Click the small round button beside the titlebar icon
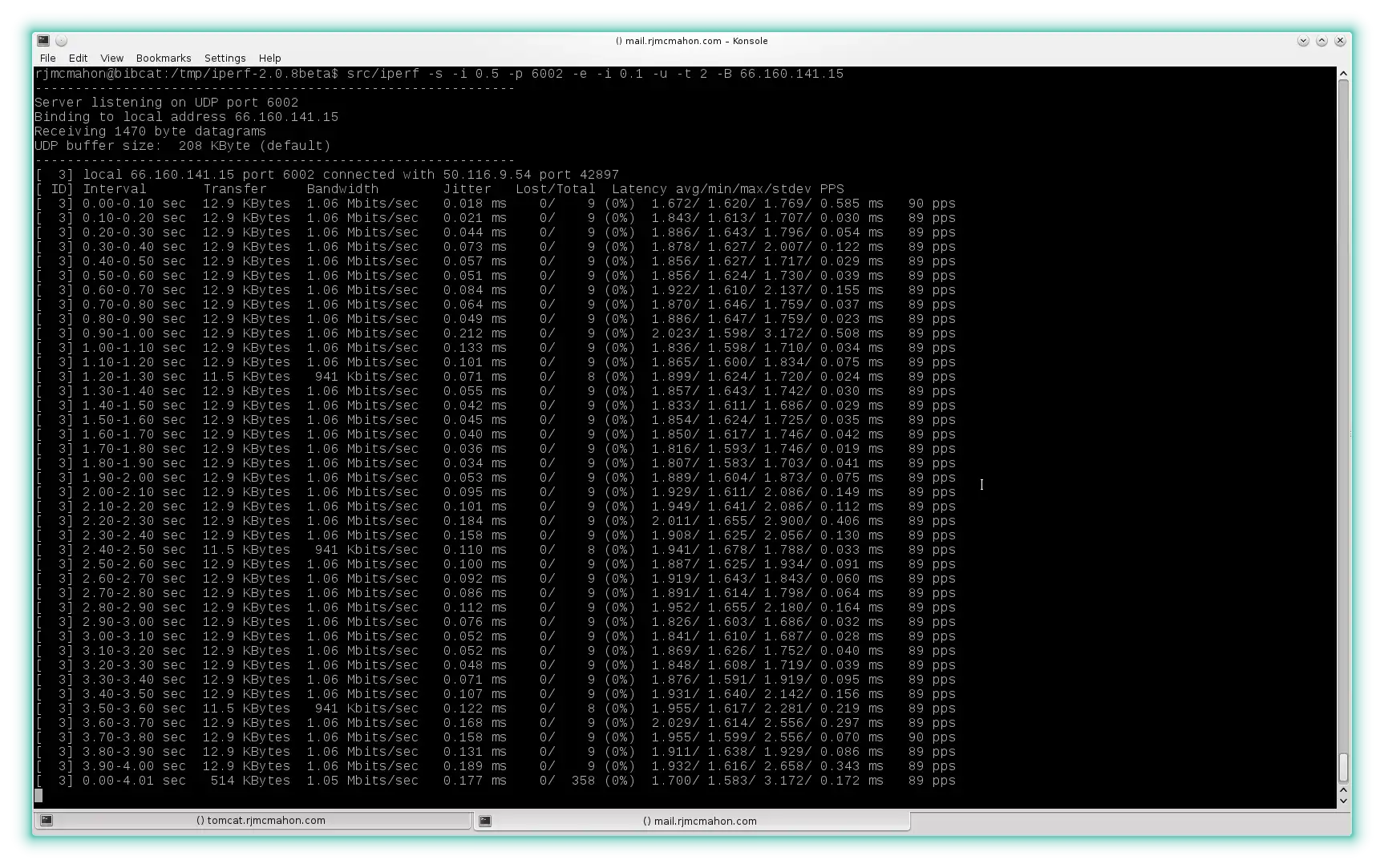This screenshot has width=1384, height=868. (x=61, y=40)
